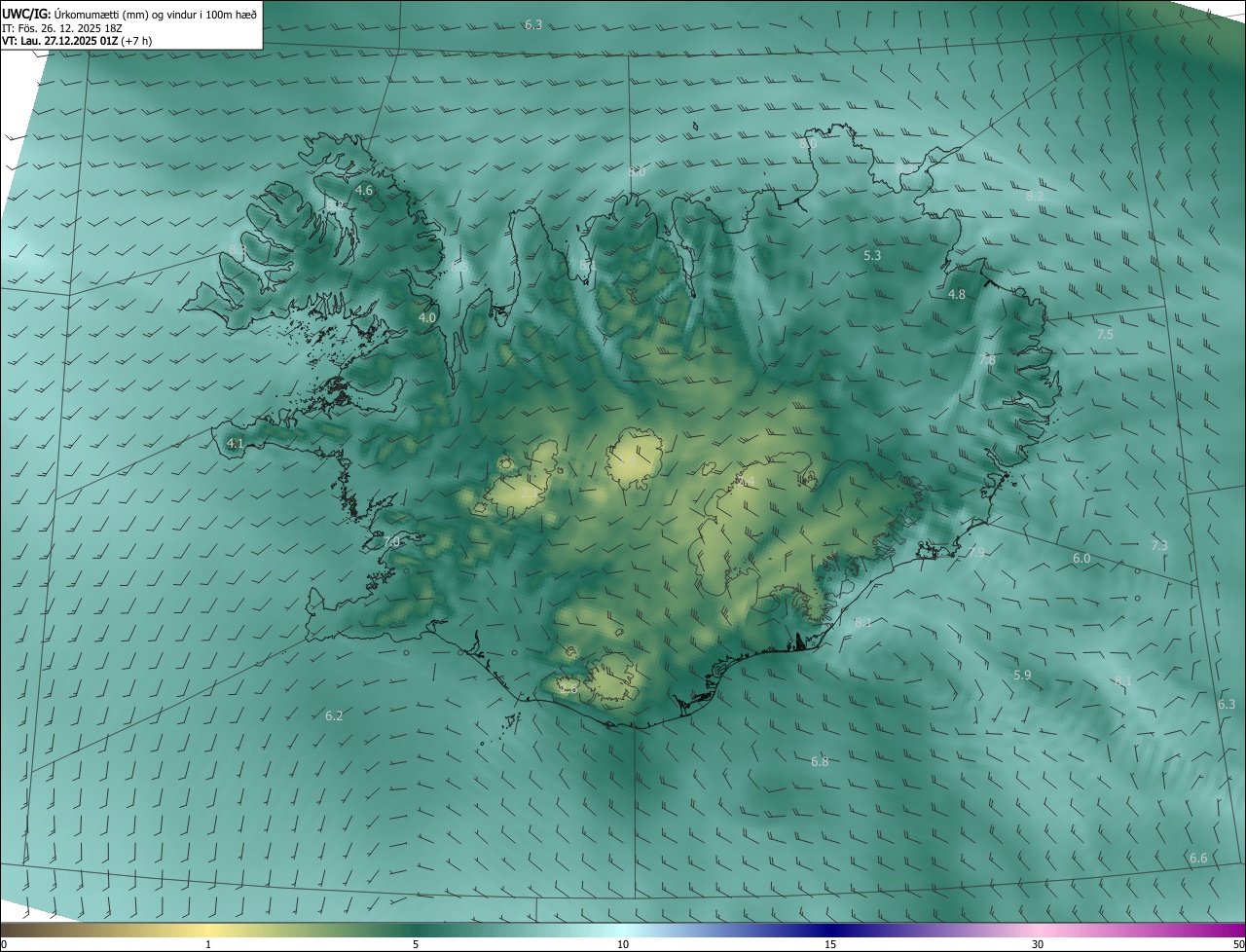The width and height of the screenshot is (1246, 952).
Task: Click the title line "UWC/IG: Úrkomumætti (mm) og vindur"
Action: pos(129,14)
